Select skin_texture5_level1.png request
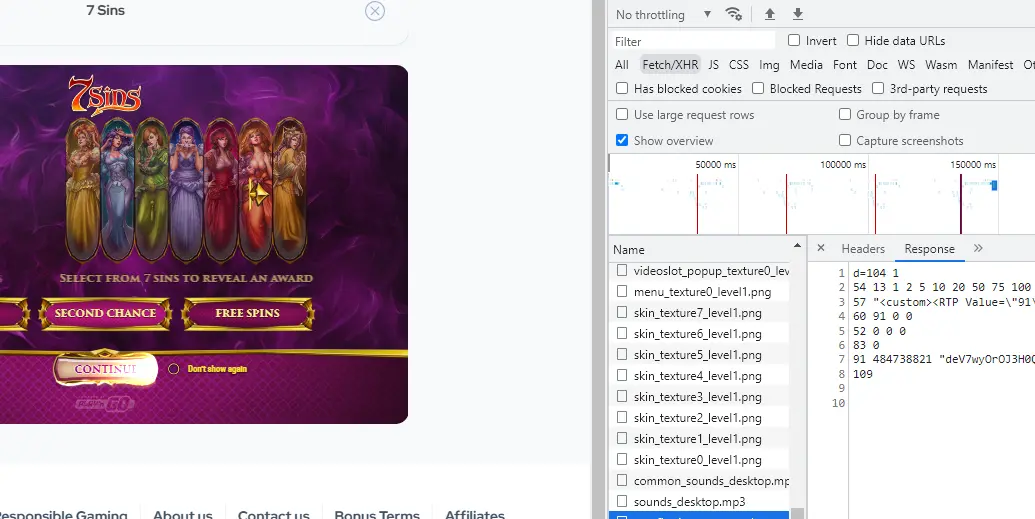The width and height of the screenshot is (1035, 519). point(700,355)
